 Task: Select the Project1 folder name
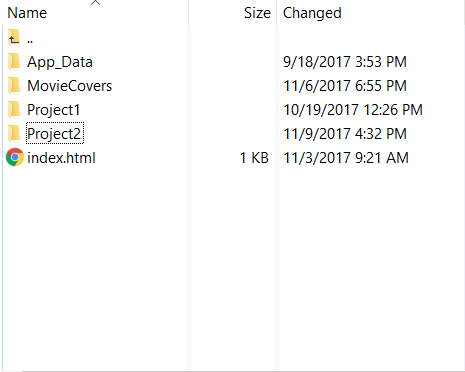(x=54, y=110)
